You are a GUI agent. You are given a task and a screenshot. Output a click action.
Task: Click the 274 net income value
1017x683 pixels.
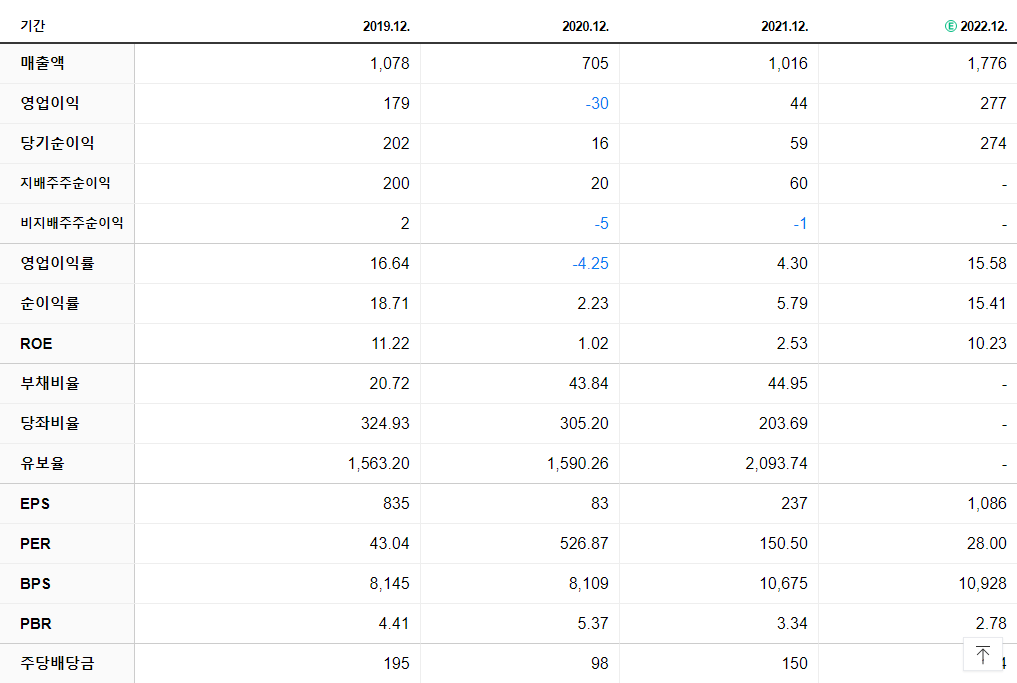[994, 143]
